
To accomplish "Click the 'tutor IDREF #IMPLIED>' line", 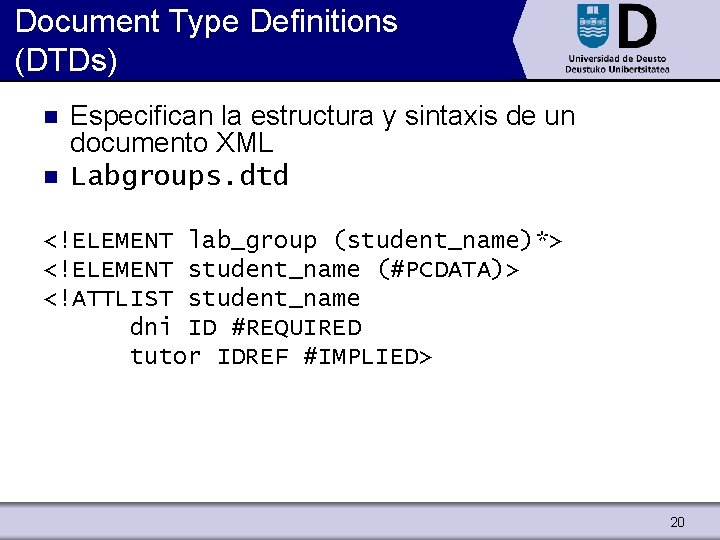I will [x=281, y=357].
